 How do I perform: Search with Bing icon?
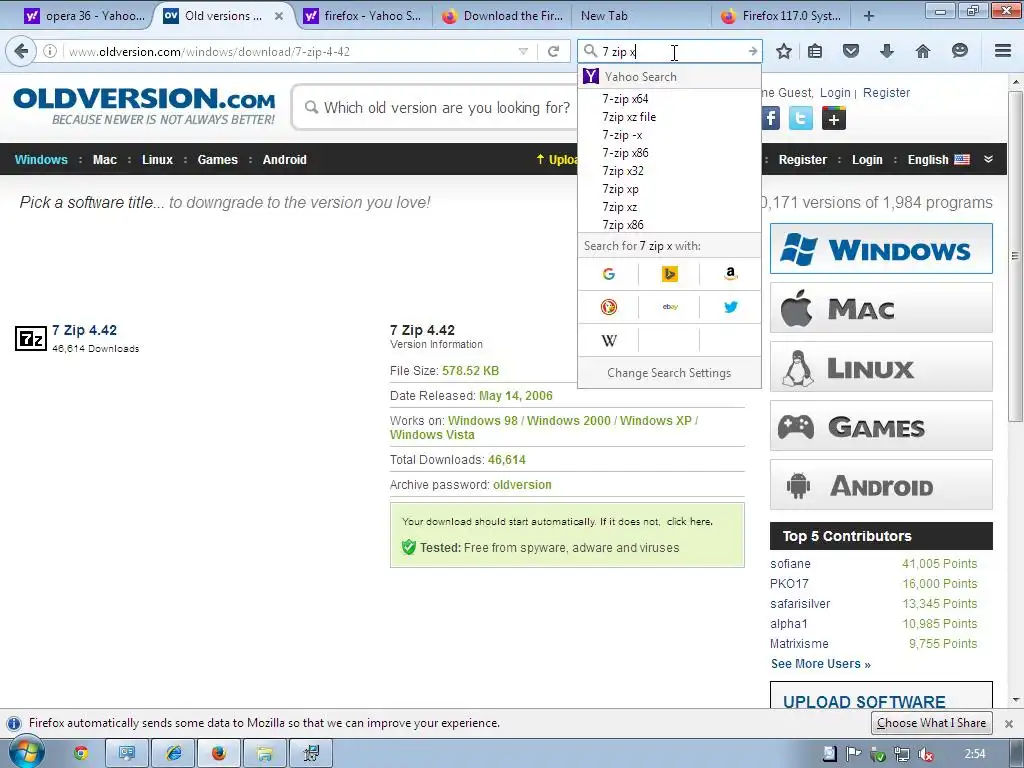tap(669, 274)
